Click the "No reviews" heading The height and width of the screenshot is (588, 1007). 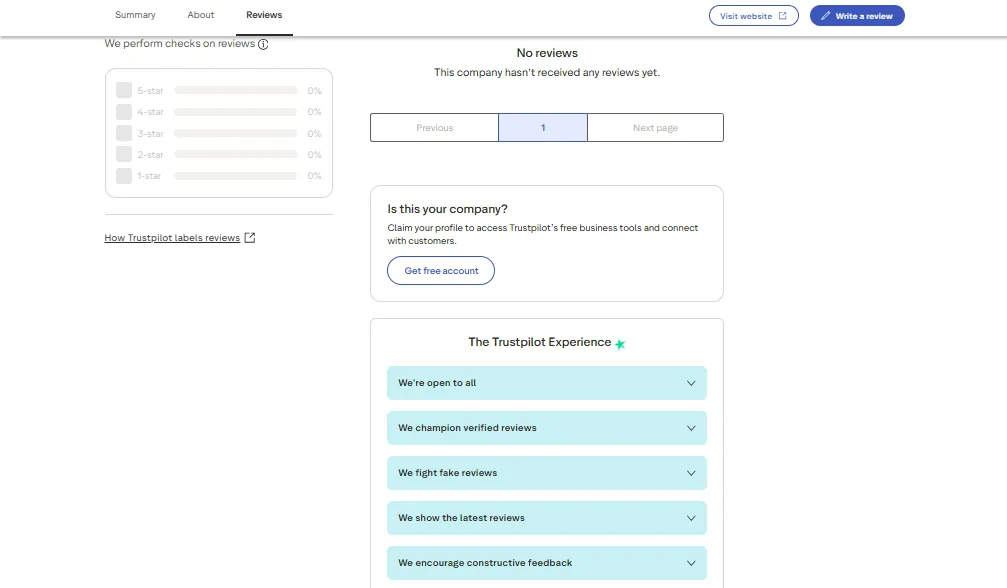(x=547, y=53)
